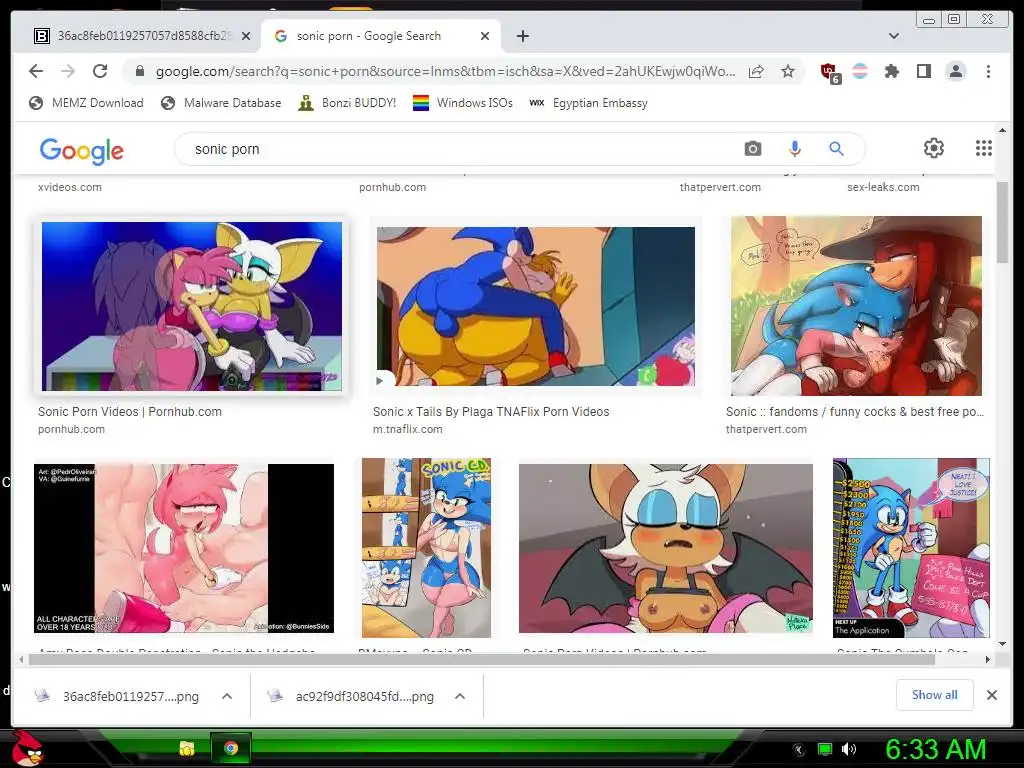Open Google quick settings gear
Image resolution: width=1024 pixels, height=768 pixels.
tap(933, 148)
